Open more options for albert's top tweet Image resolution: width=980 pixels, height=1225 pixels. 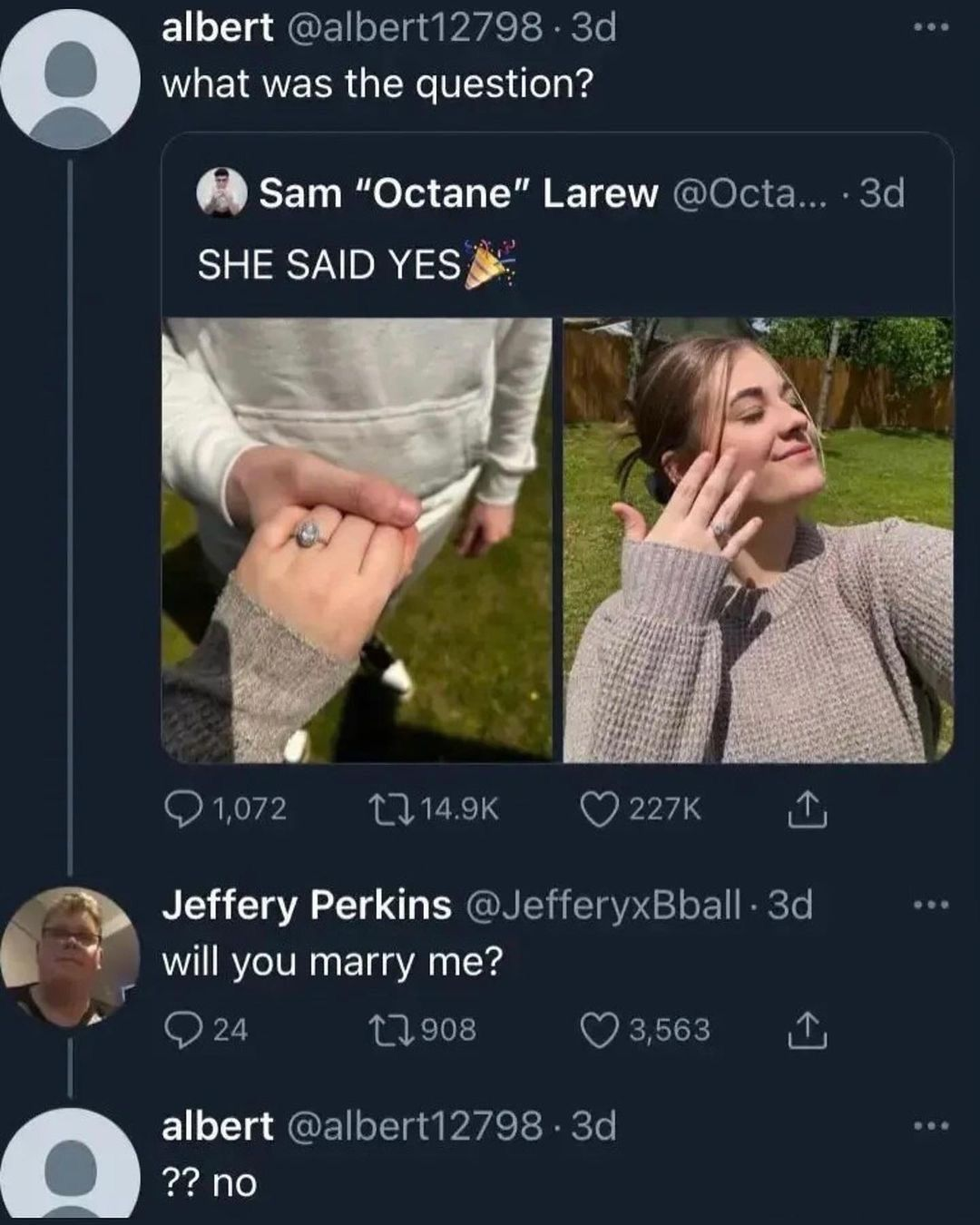(931, 28)
